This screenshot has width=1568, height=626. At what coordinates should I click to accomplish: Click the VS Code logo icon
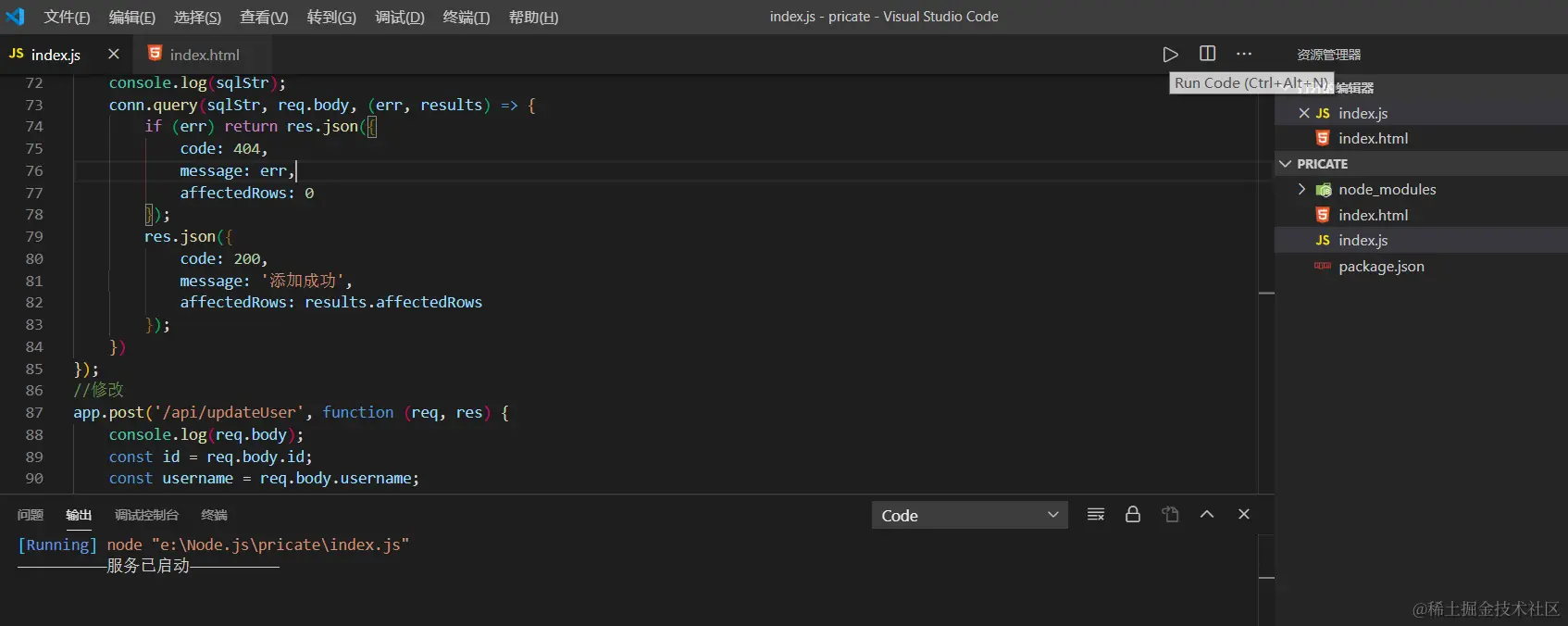pyautogui.click(x=16, y=16)
